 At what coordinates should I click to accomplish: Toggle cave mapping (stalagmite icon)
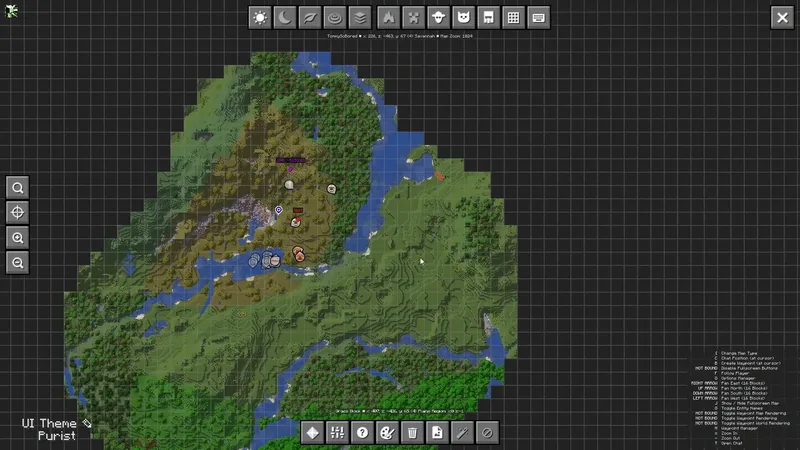click(x=388, y=18)
